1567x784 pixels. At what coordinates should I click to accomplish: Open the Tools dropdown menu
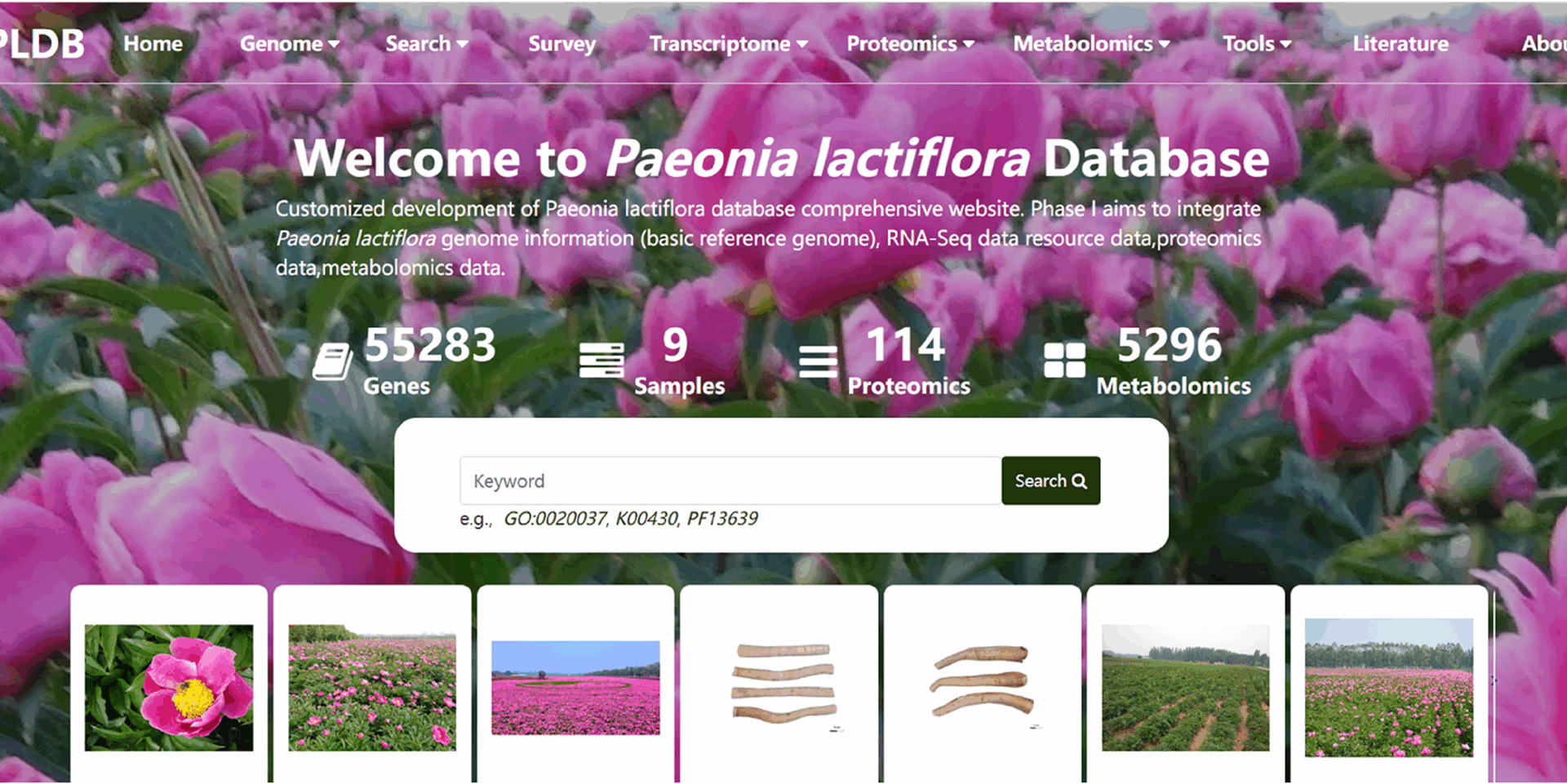pyautogui.click(x=1256, y=44)
